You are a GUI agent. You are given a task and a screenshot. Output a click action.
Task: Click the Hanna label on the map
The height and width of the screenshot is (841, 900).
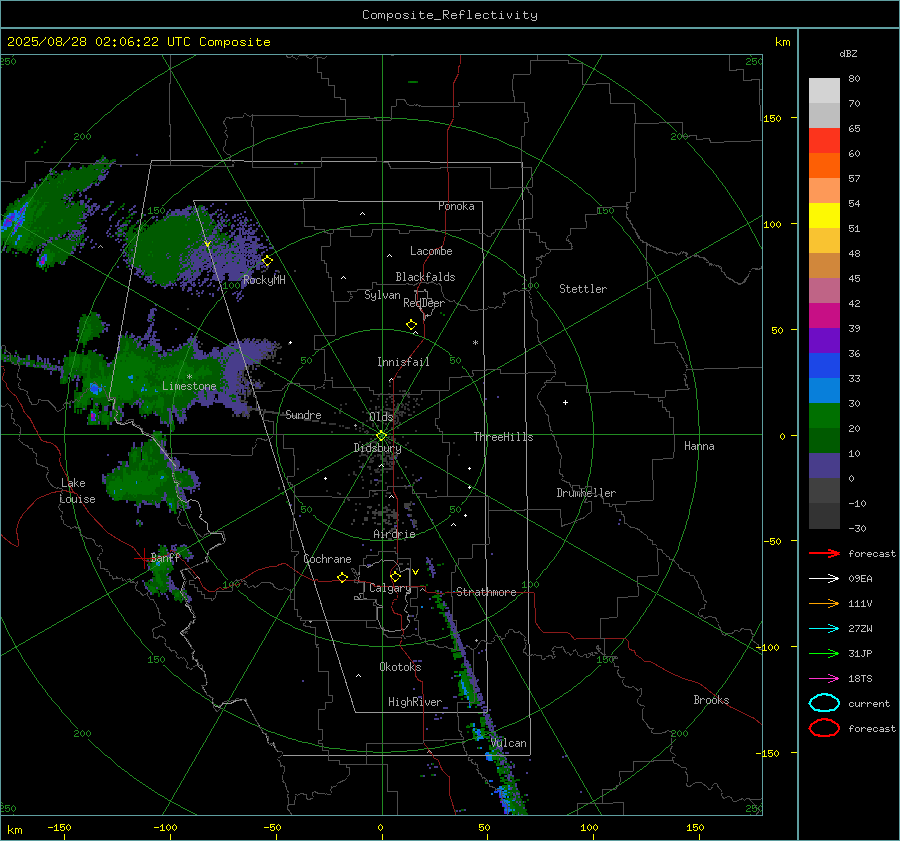click(699, 446)
